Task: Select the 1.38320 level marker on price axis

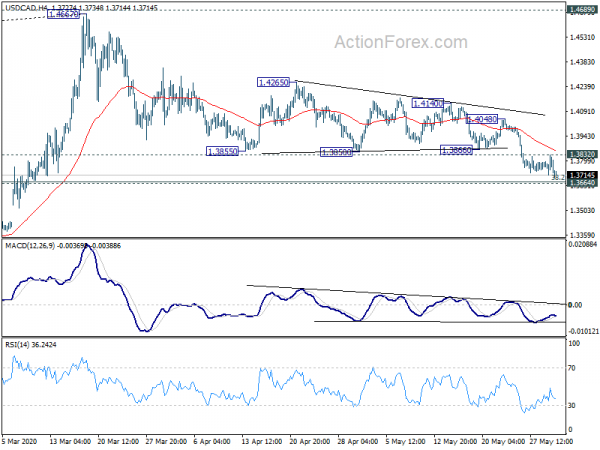Action: click(582, 154)
